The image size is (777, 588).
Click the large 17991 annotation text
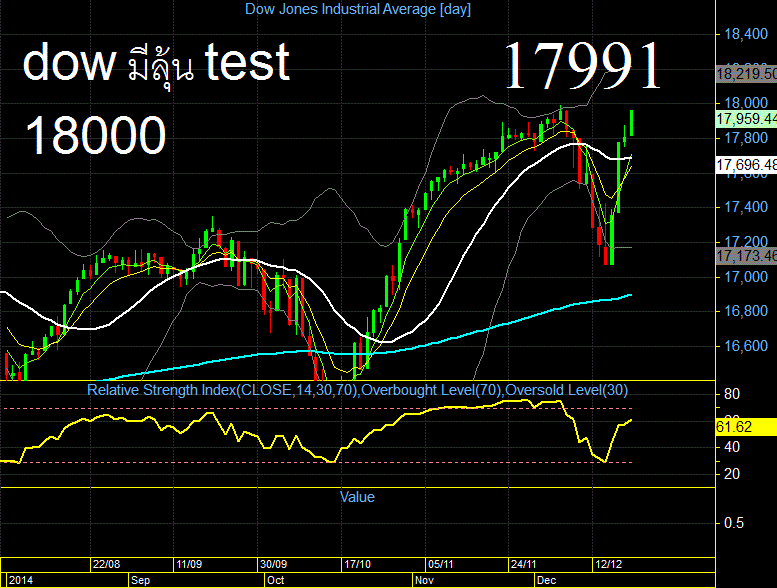pos(583,66)
